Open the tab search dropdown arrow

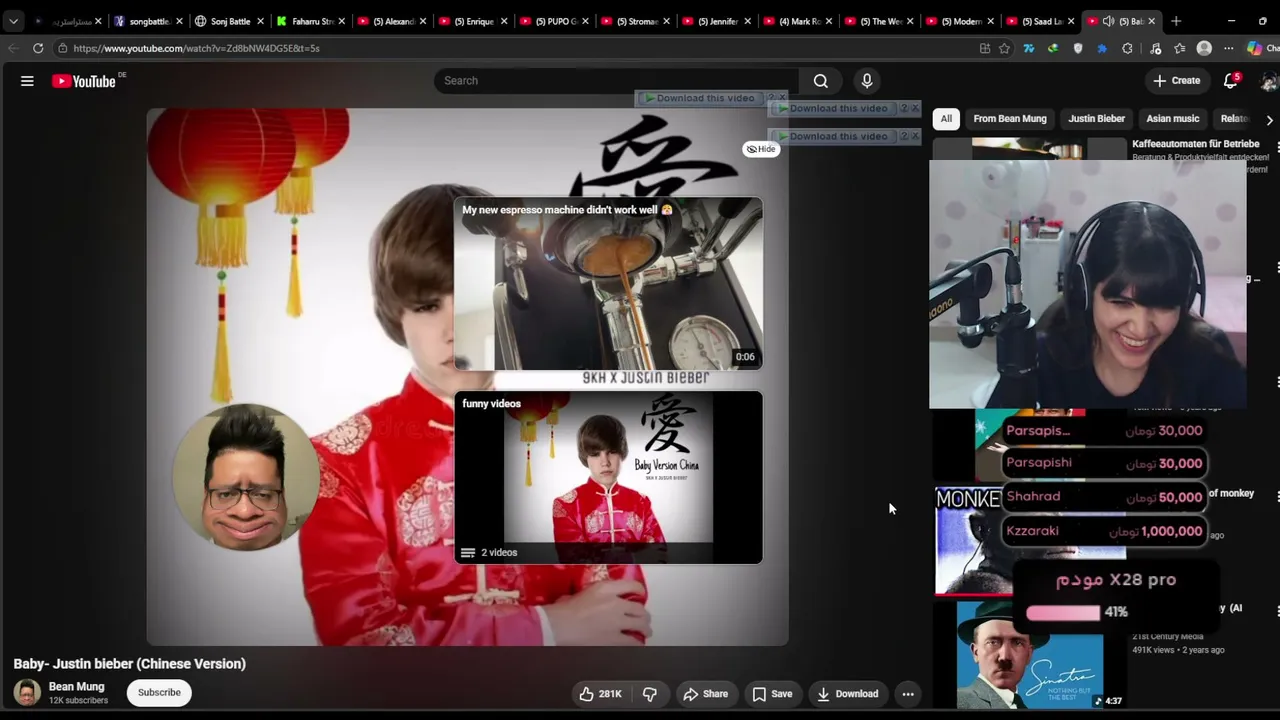(x=13, y=21)
